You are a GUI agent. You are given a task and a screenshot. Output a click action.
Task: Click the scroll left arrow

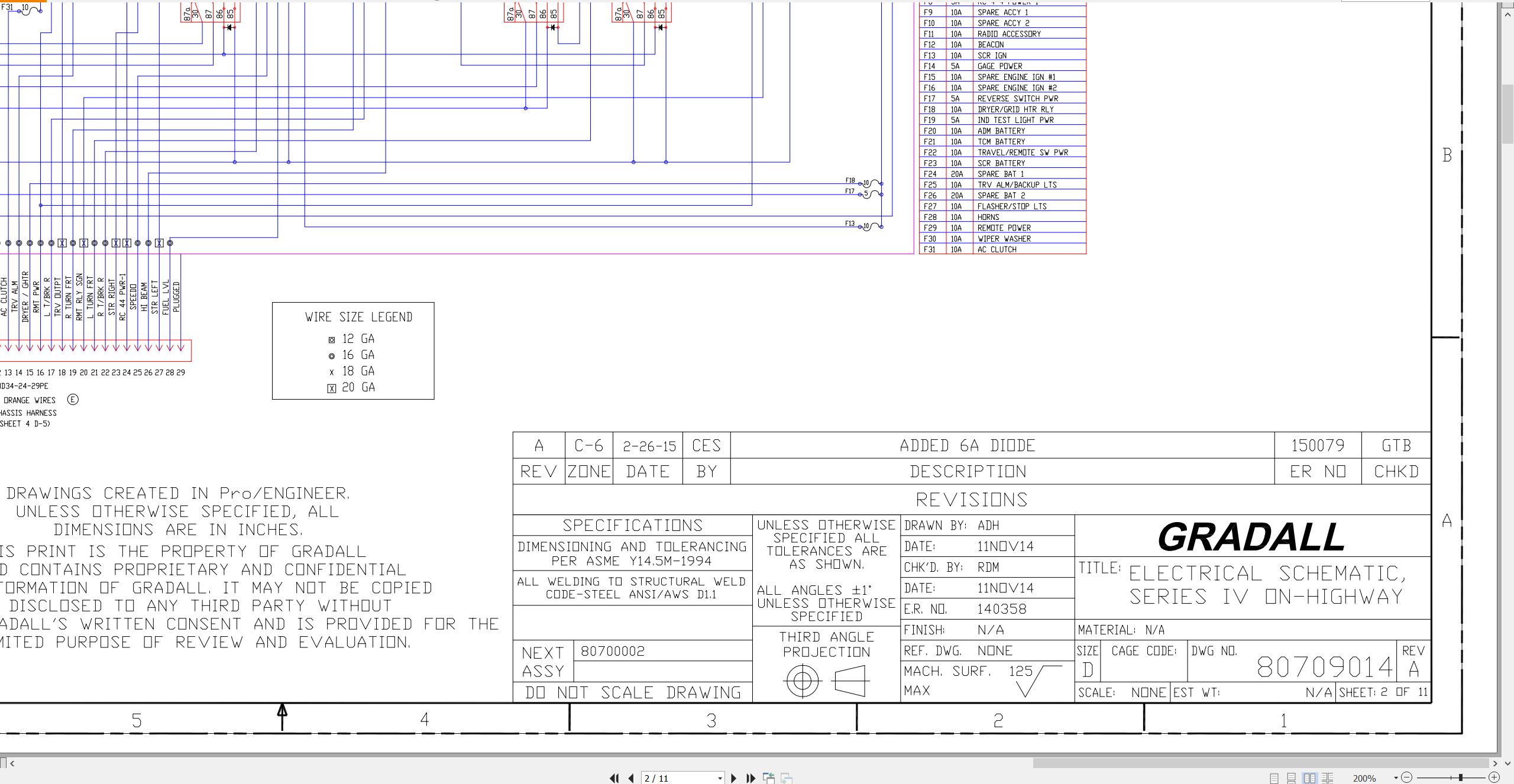tap(12, 763)
